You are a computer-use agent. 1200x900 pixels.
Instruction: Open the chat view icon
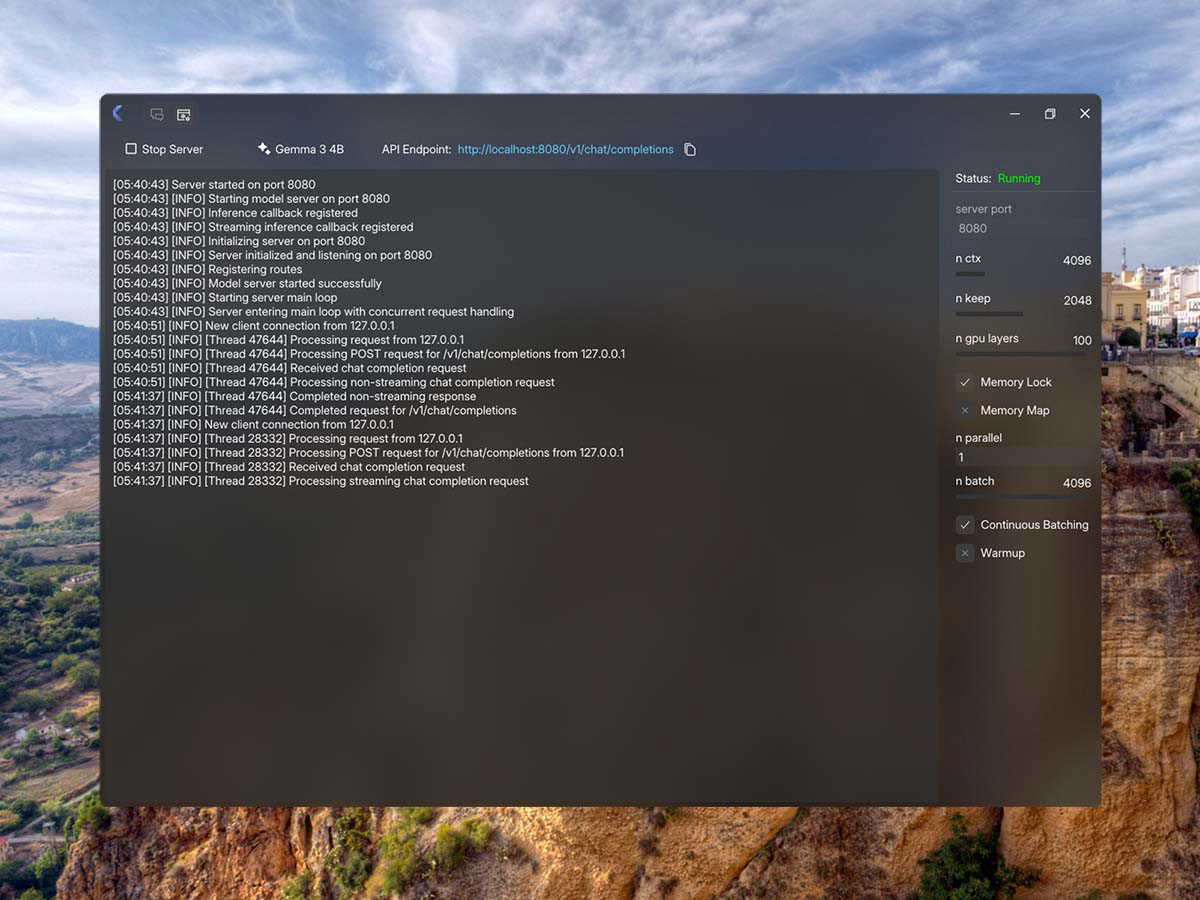coord(157,115)
